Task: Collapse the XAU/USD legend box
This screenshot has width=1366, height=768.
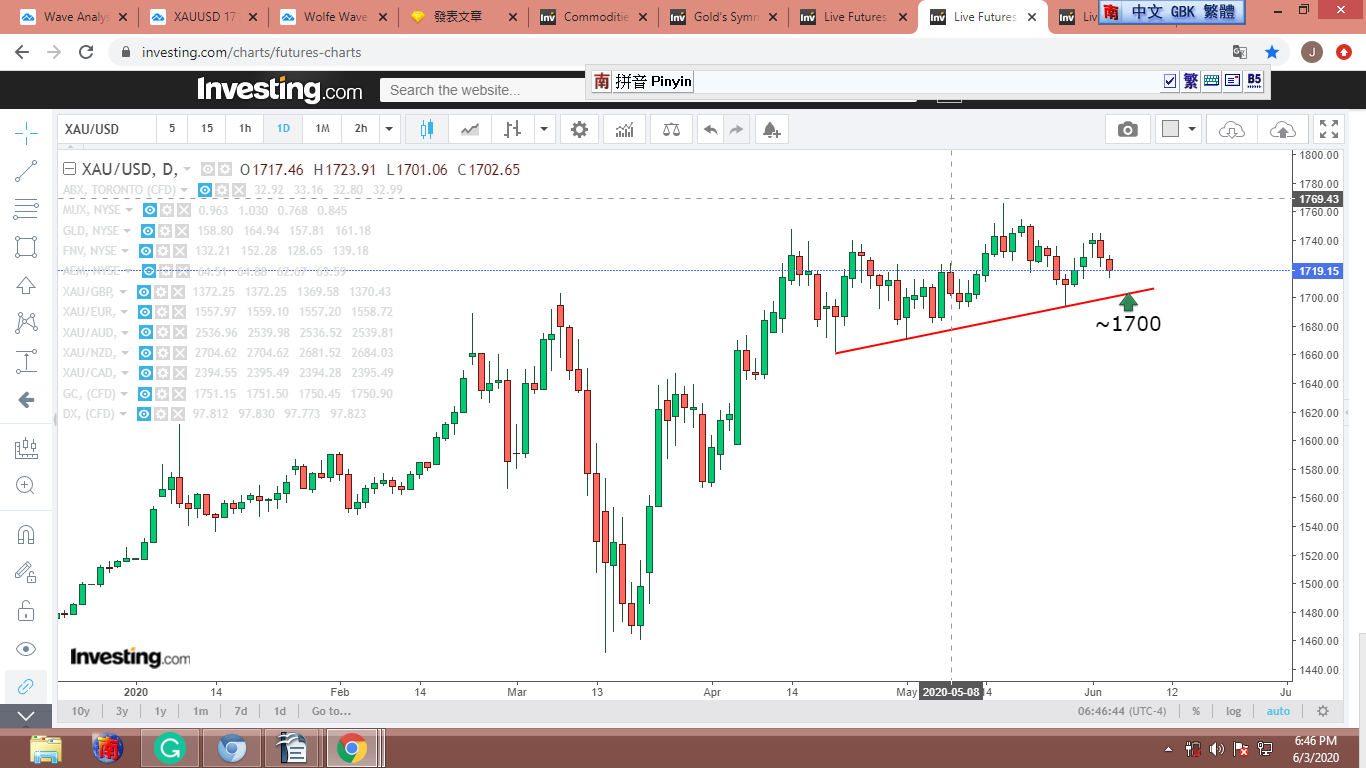Action: tap(69, 169)
